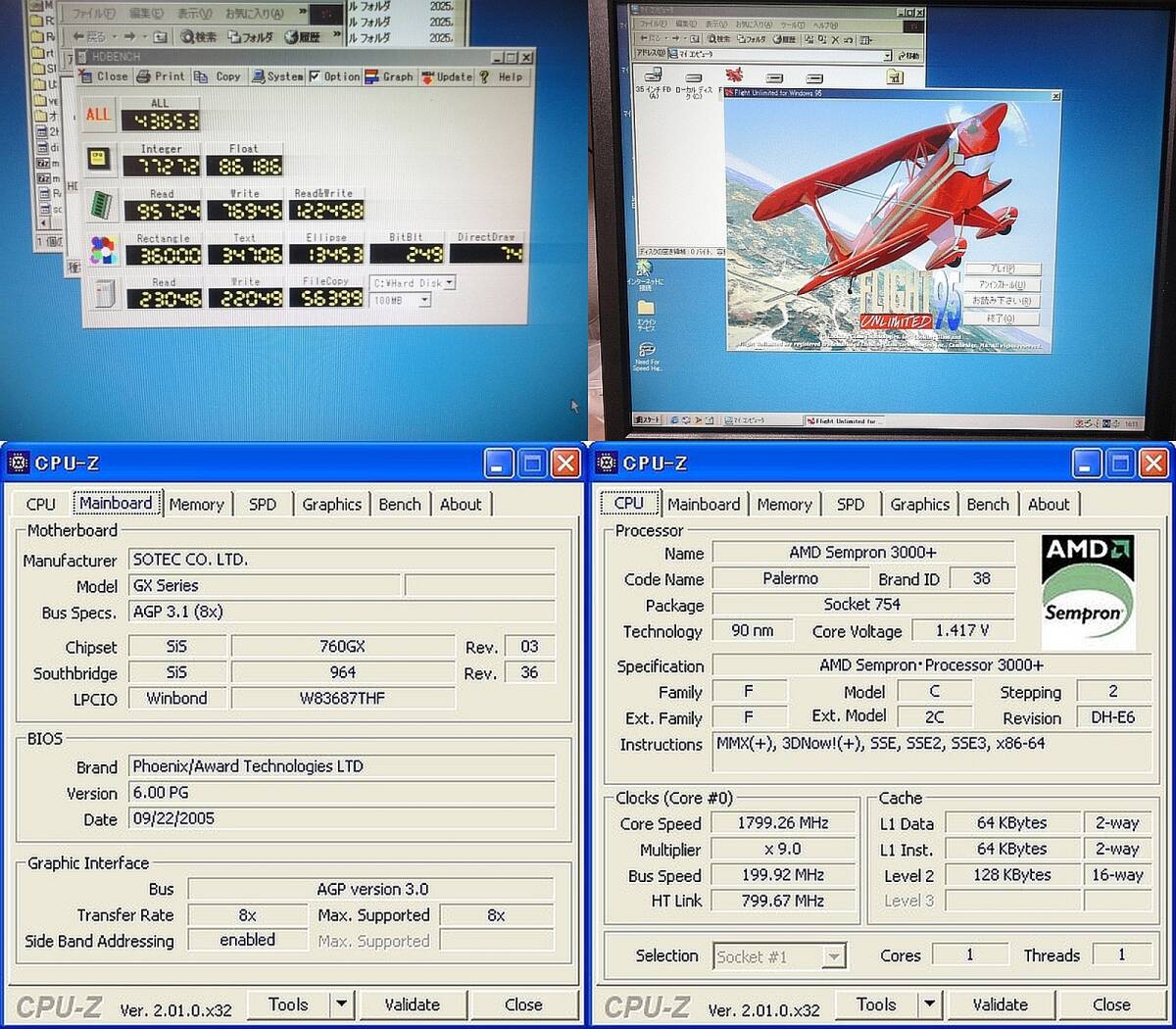Click the green memory module icon in HDBENCH
The height and width of the screenshot is (1029, 1176).
101,204
